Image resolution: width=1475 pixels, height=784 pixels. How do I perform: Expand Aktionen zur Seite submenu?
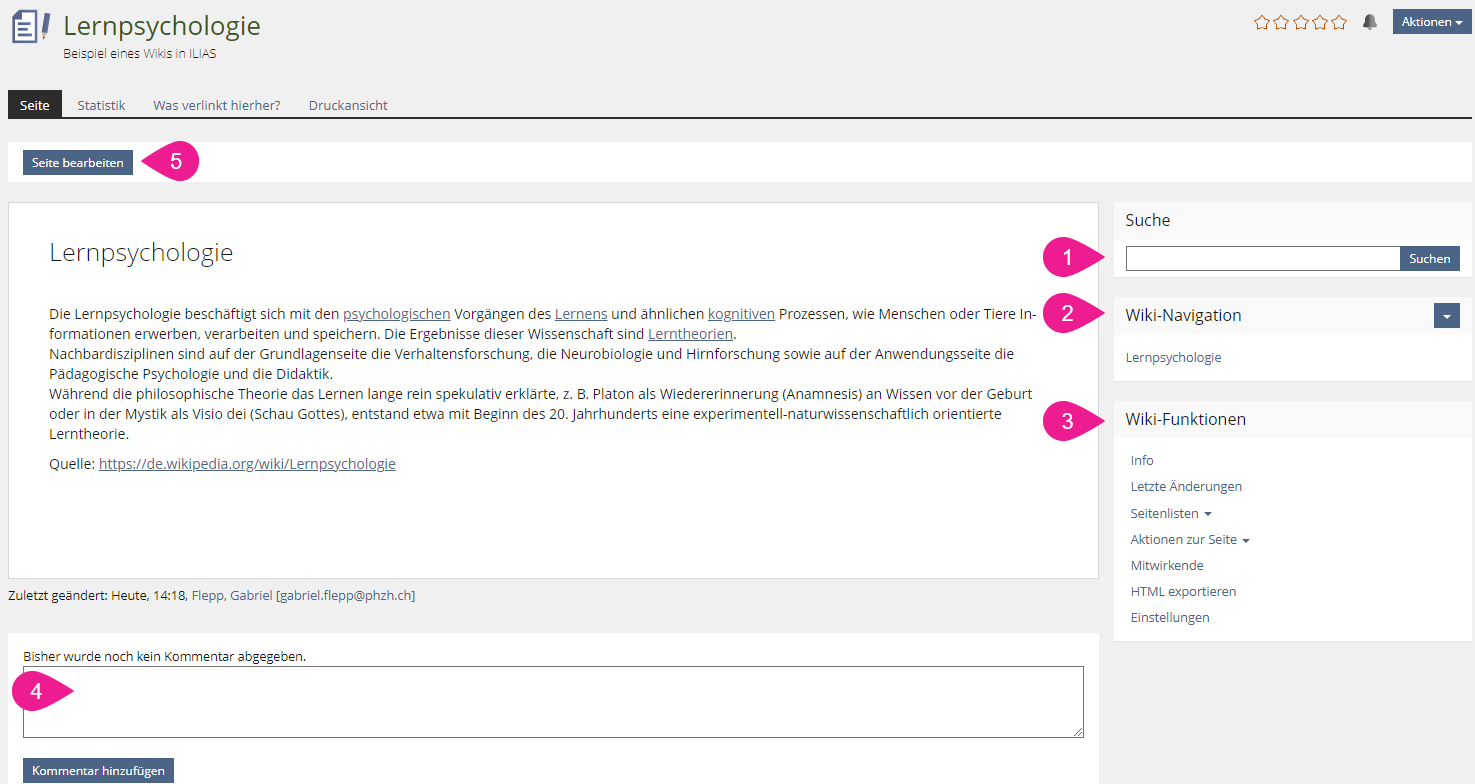1190,539
